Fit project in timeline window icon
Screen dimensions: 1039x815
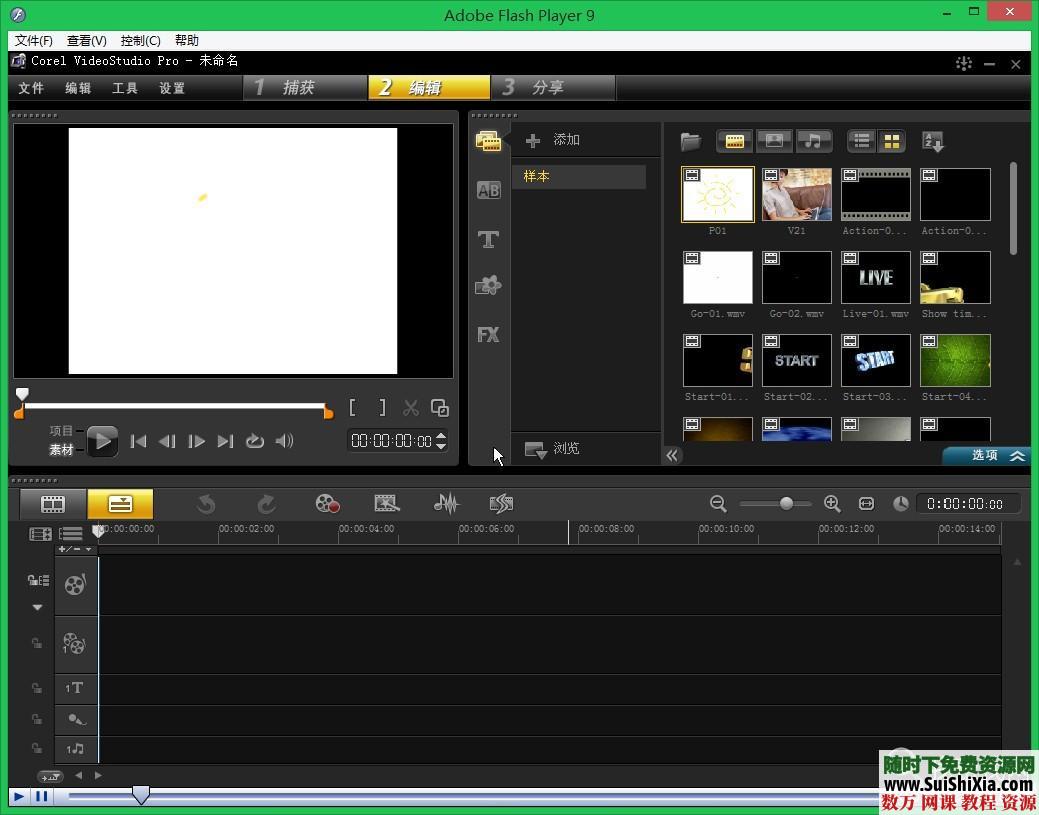coord(866,504)
